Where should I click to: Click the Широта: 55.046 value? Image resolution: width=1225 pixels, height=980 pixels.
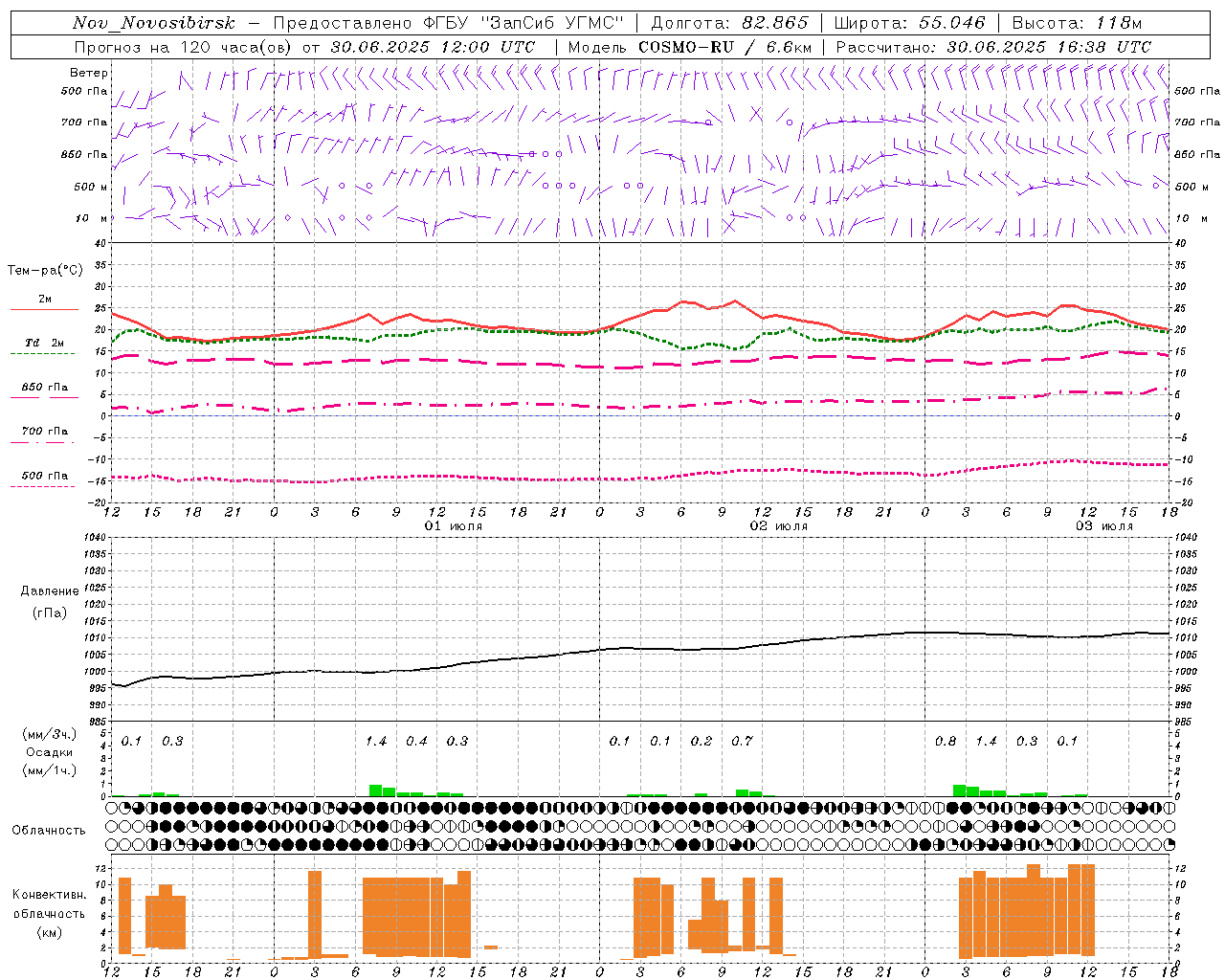coord(910,23)
